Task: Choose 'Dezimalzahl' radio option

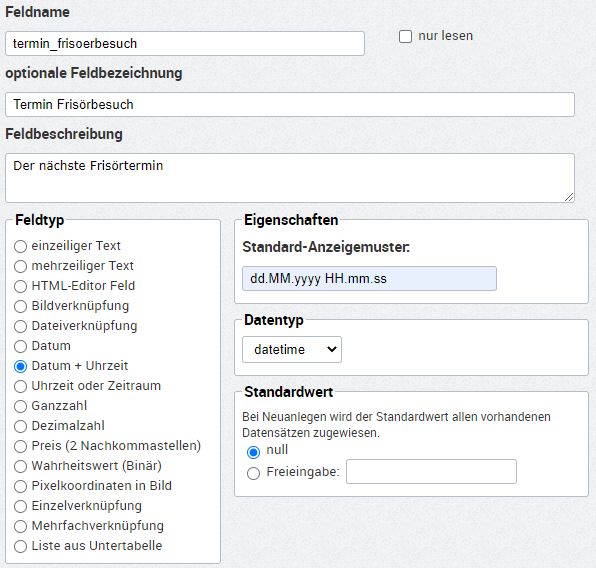Action: (20, 426)
